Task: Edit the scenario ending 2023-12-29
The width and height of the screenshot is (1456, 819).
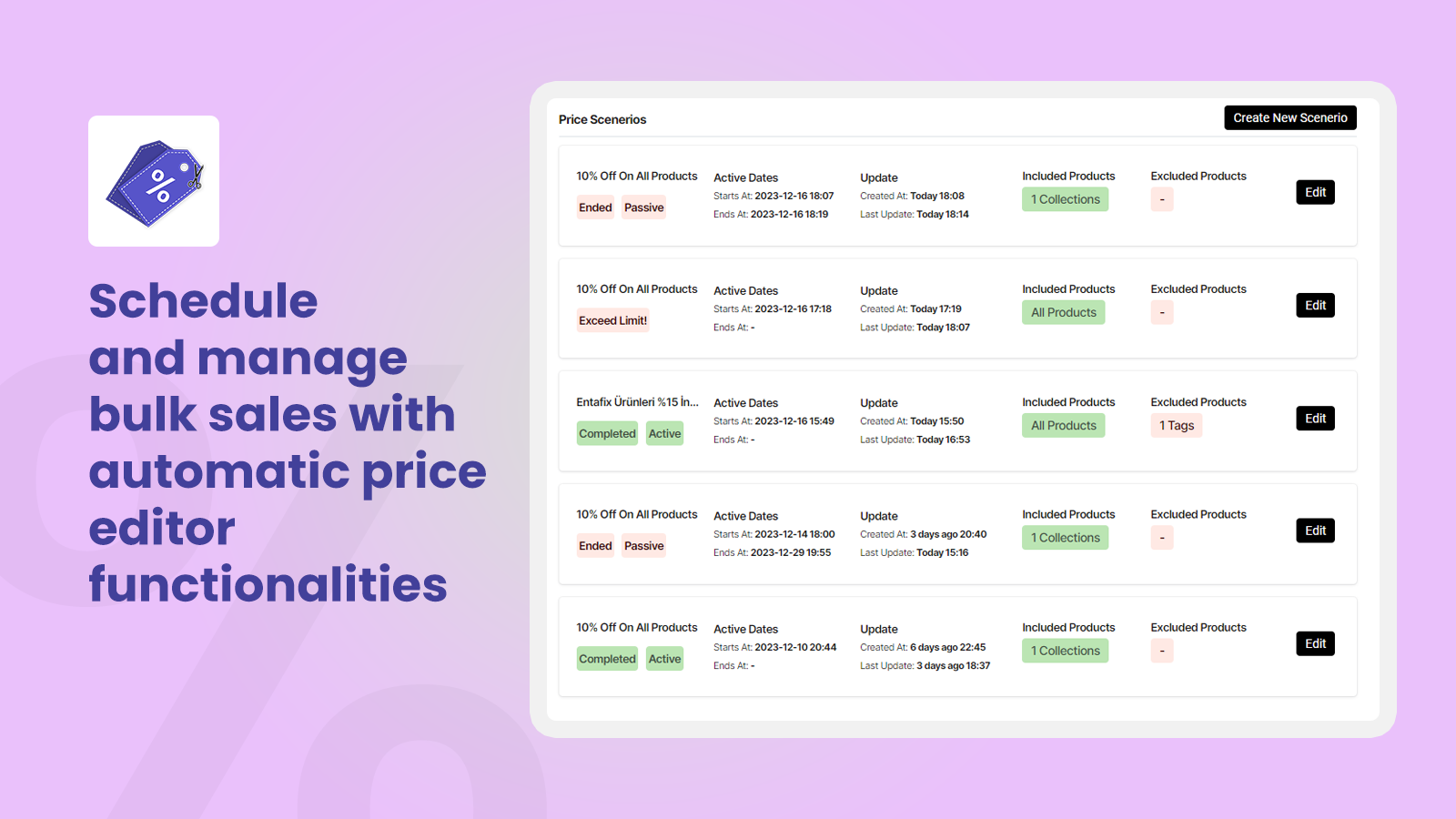Action: 1315,531
